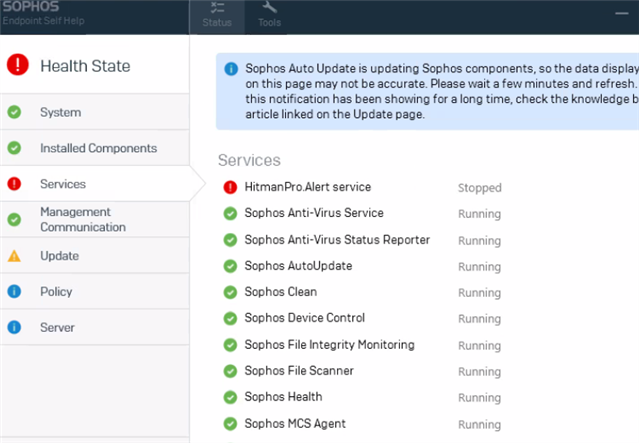This screenshot has height=443, width=639.
Task: Click the Tools wrench icon
Action: tap(269, 7)
